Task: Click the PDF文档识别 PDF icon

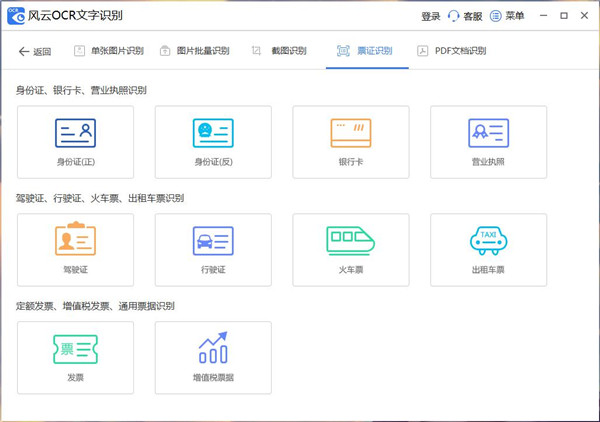Action: tap(422, 51)
